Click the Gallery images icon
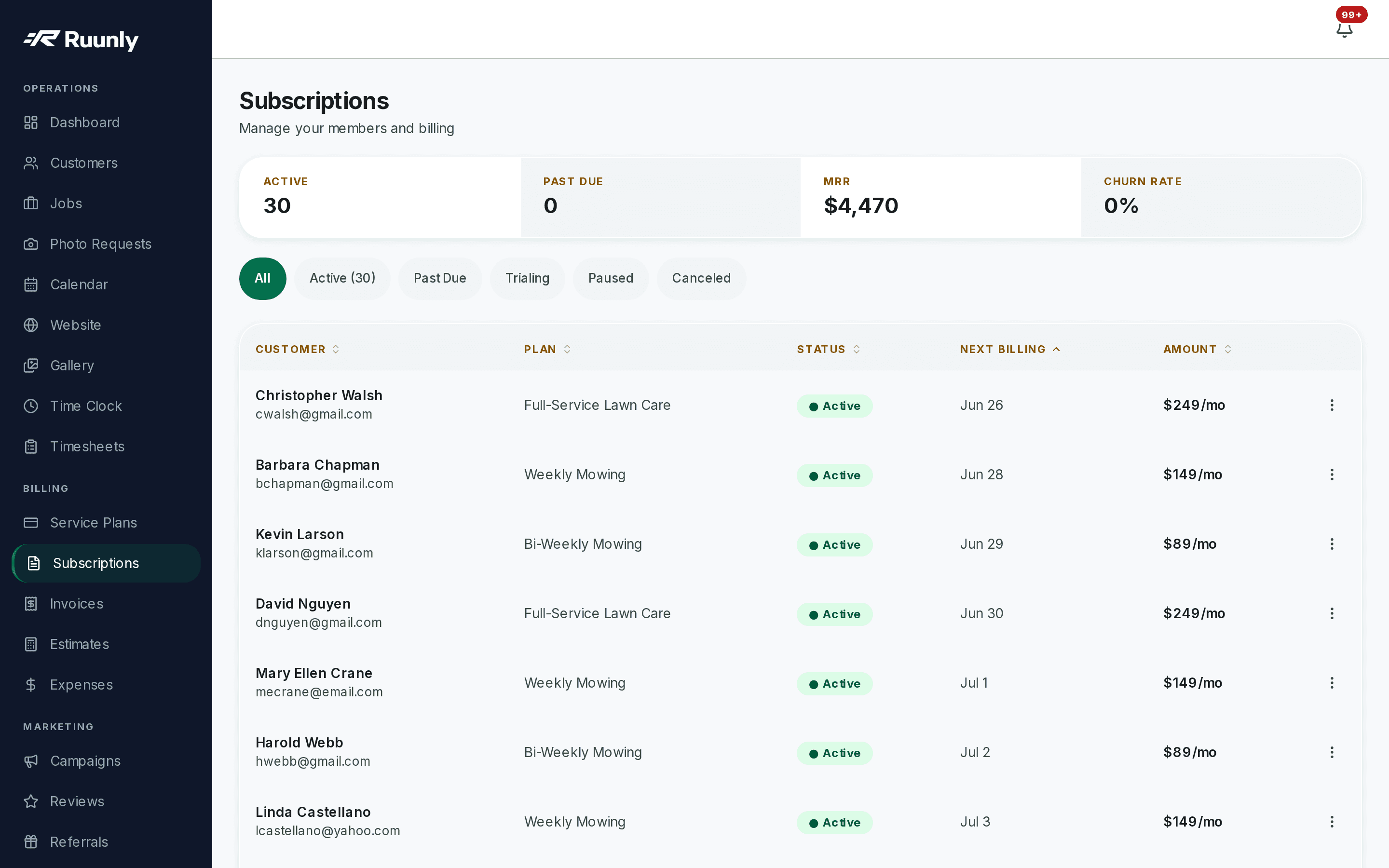The height and width of the screenshot is (868, 1389). point(31,365)
